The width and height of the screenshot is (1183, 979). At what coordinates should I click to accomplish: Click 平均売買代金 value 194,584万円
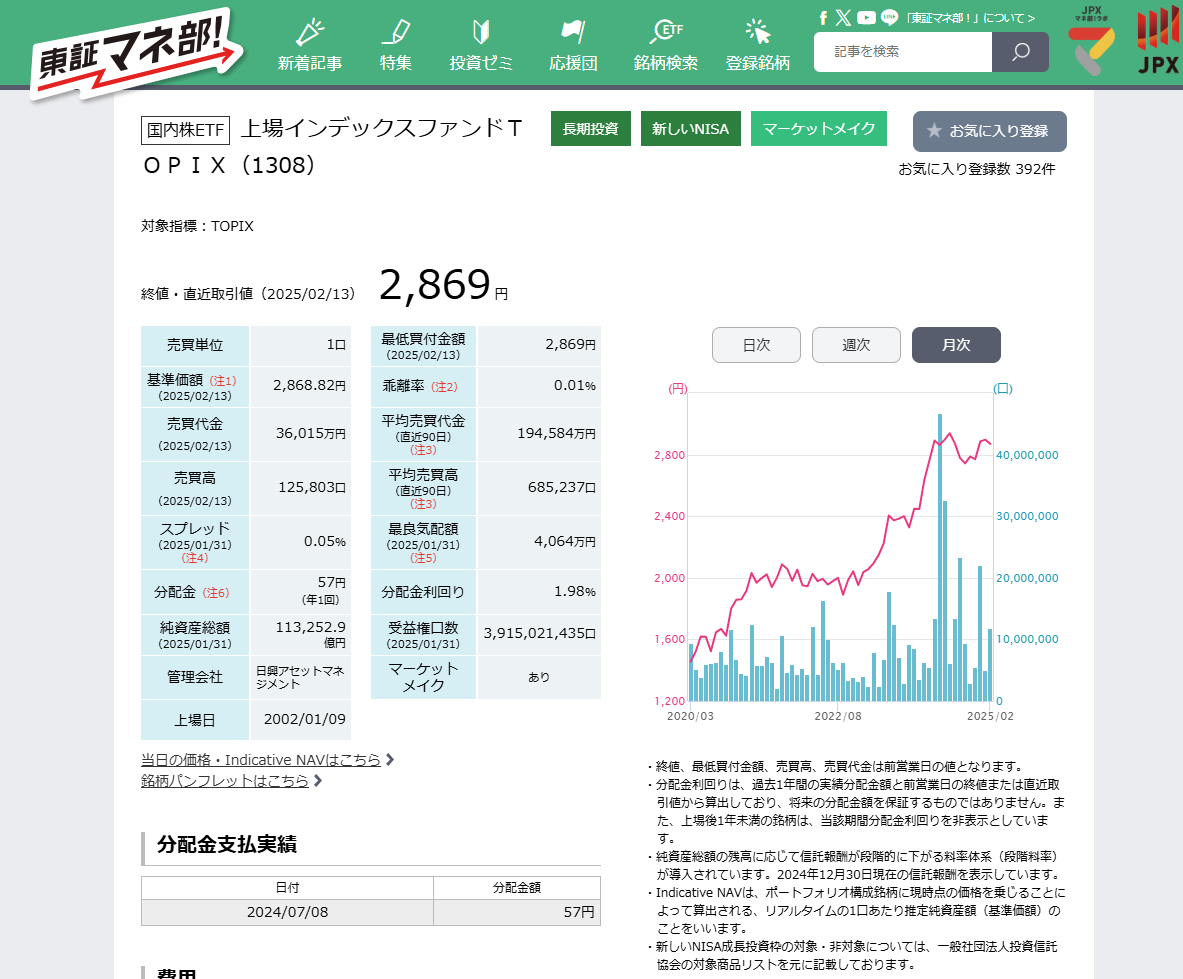(557, 434)
